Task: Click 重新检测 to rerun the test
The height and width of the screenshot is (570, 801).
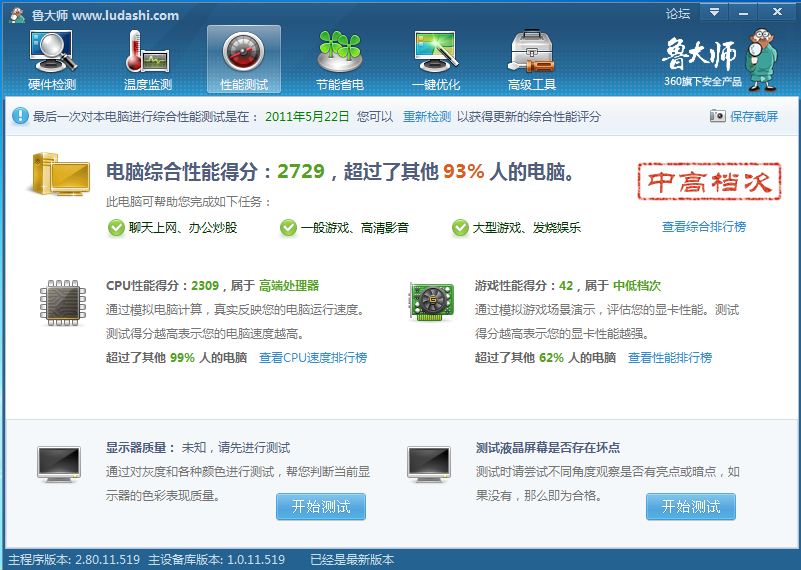Action: point(427,116)
